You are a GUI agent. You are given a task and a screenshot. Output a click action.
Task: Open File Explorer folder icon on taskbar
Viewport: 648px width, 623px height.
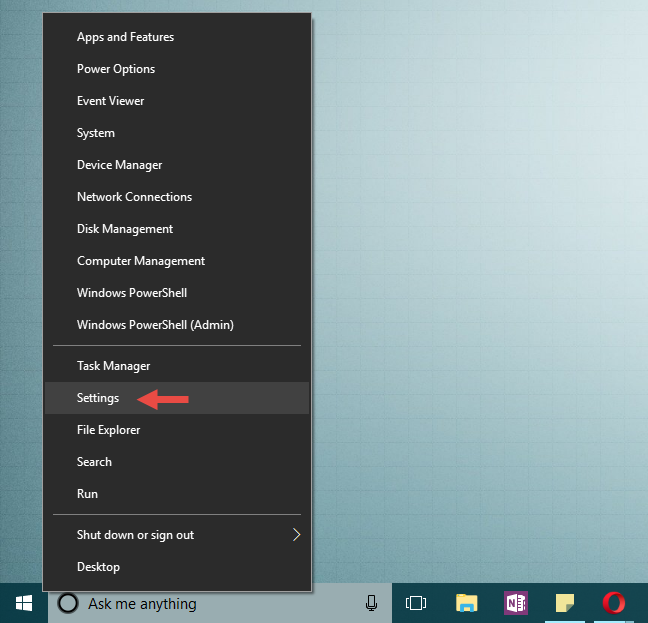(466, 603)
